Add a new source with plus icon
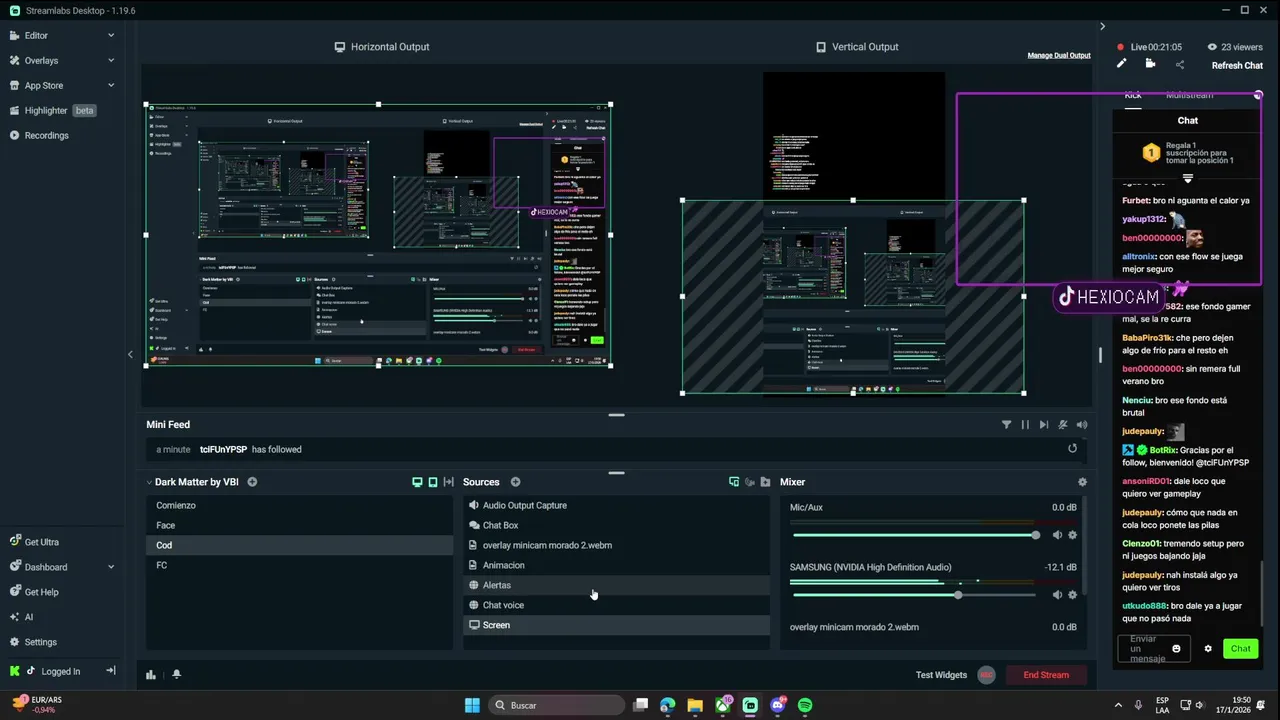 [515, 482]
